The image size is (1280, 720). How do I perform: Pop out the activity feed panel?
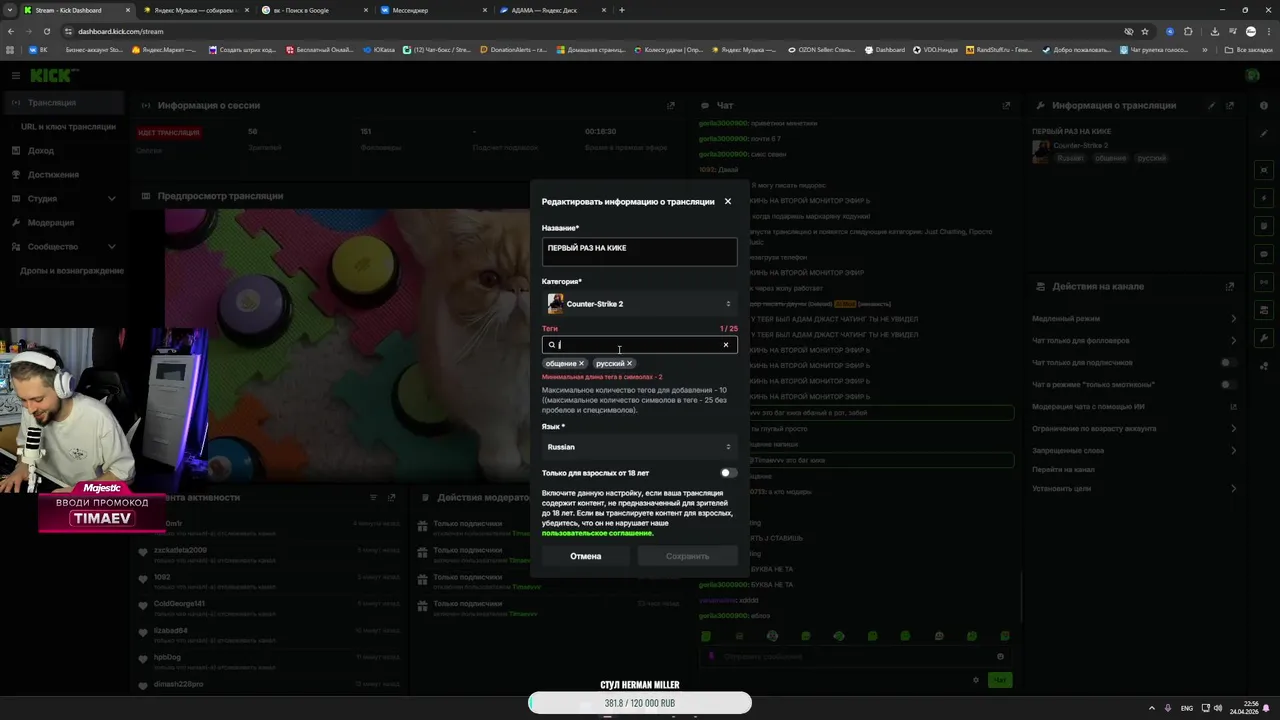(x=391, y=497)
